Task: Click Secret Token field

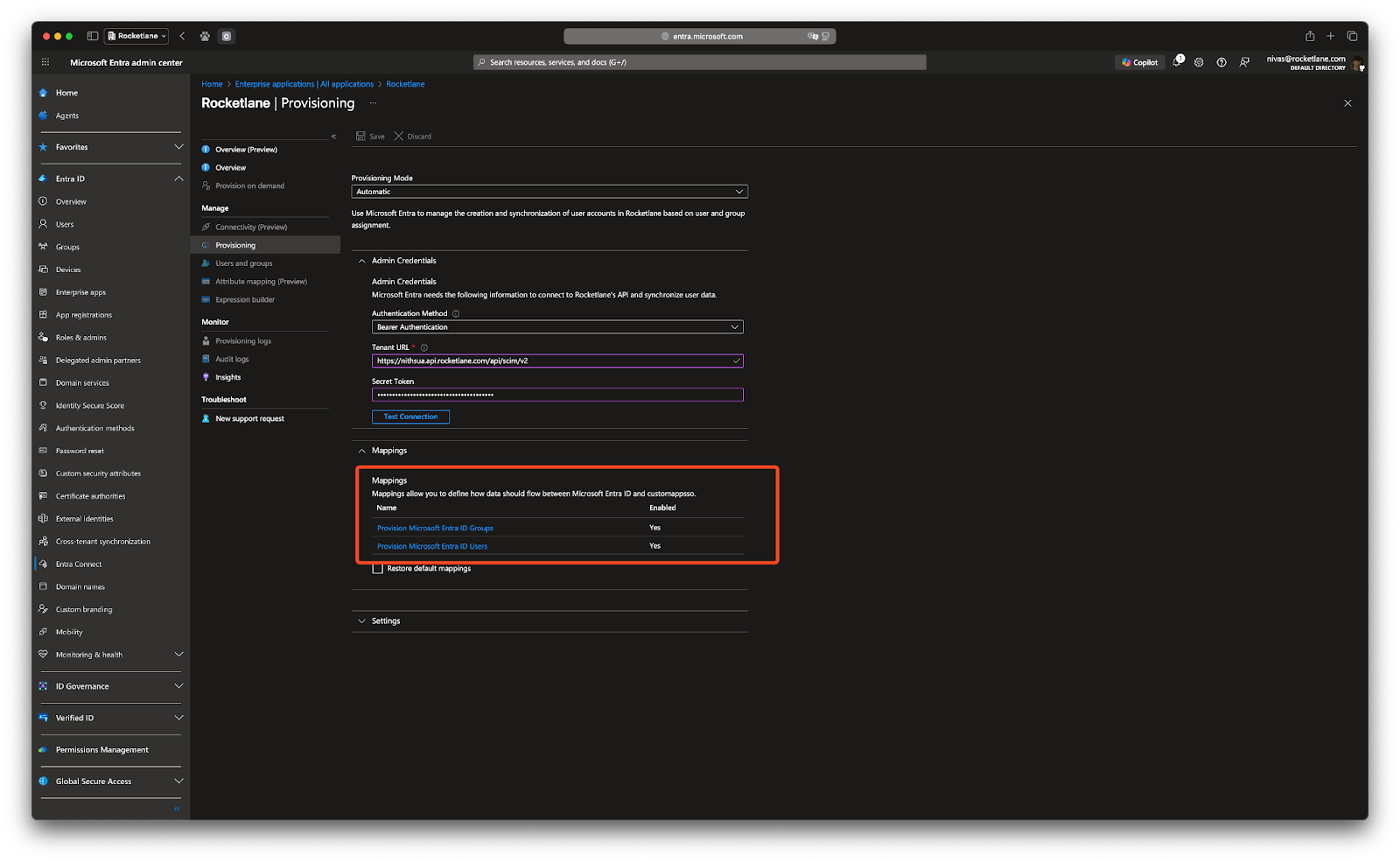Action: tap(557, 395)
